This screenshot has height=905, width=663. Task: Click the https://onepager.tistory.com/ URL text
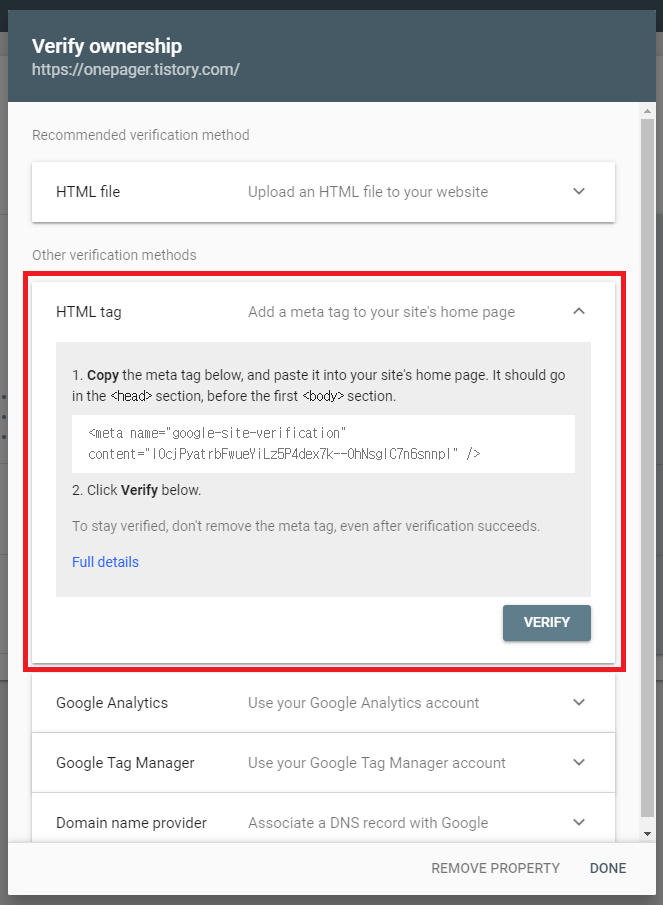tap(136, 70)
